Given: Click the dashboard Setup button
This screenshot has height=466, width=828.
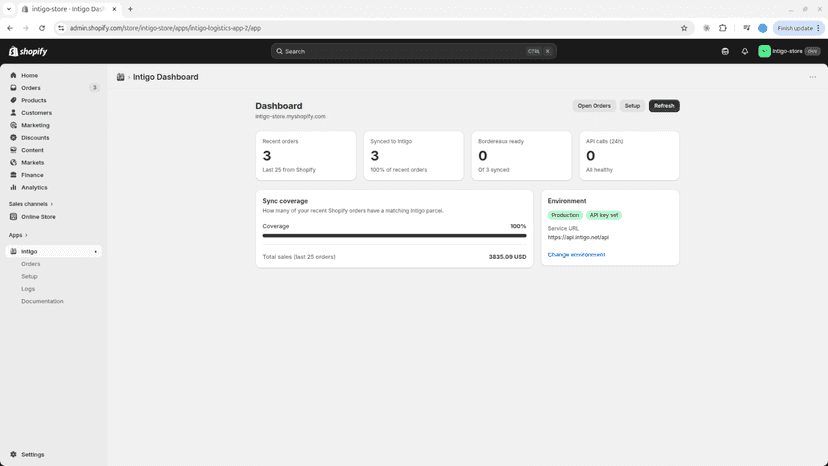Looking at the screenshot, I should [x=632, y=106].
